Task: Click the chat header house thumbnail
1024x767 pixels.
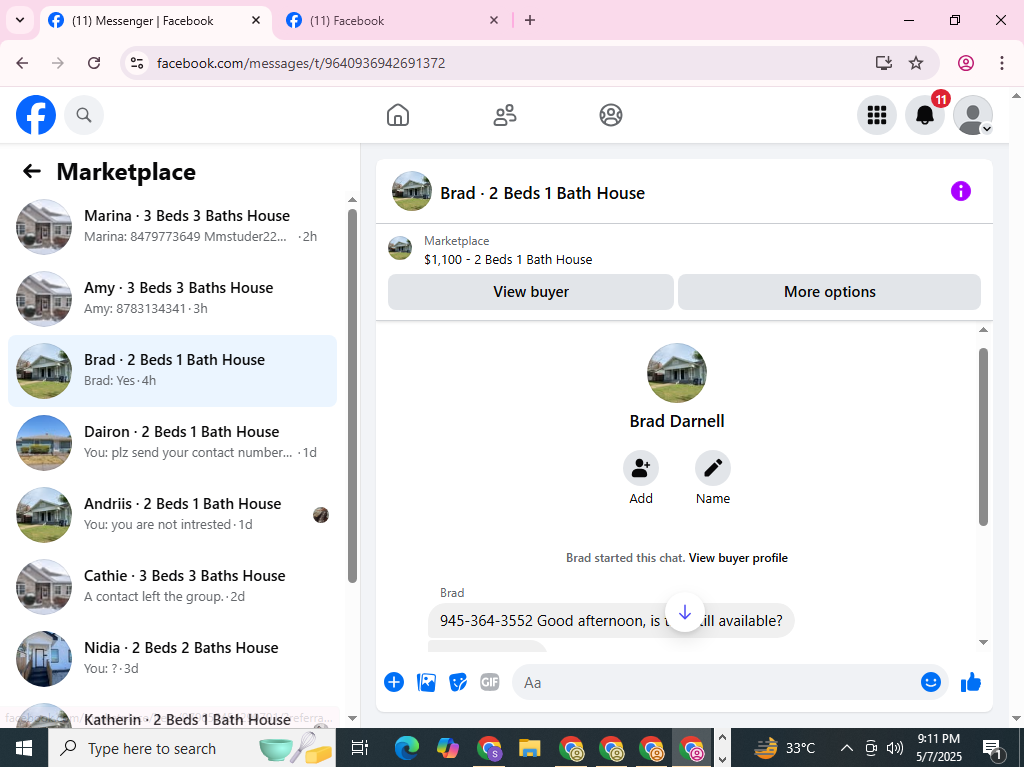Action: 411,191
